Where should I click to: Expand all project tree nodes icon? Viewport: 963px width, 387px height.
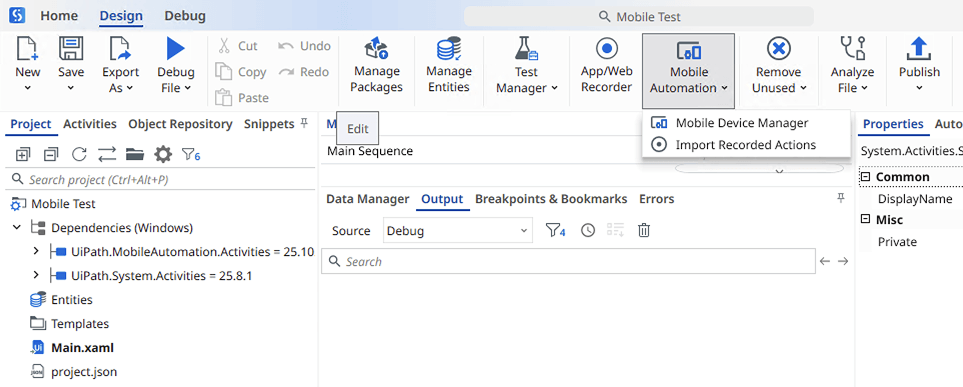23,155
